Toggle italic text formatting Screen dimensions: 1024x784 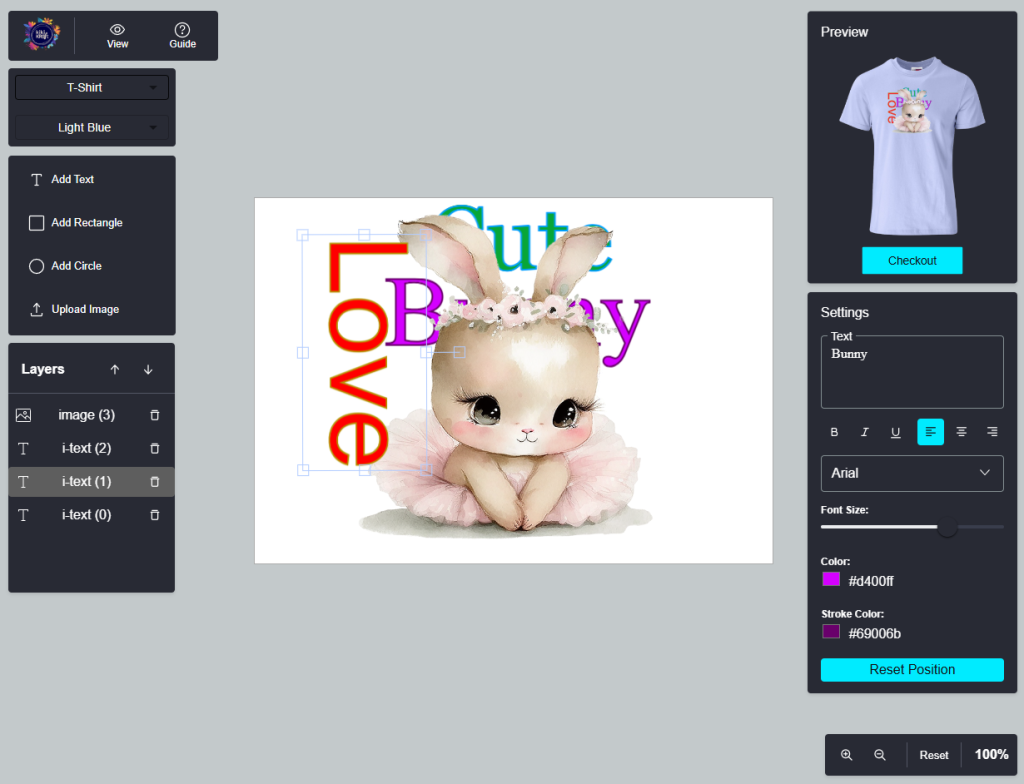[x=865, y=432]
